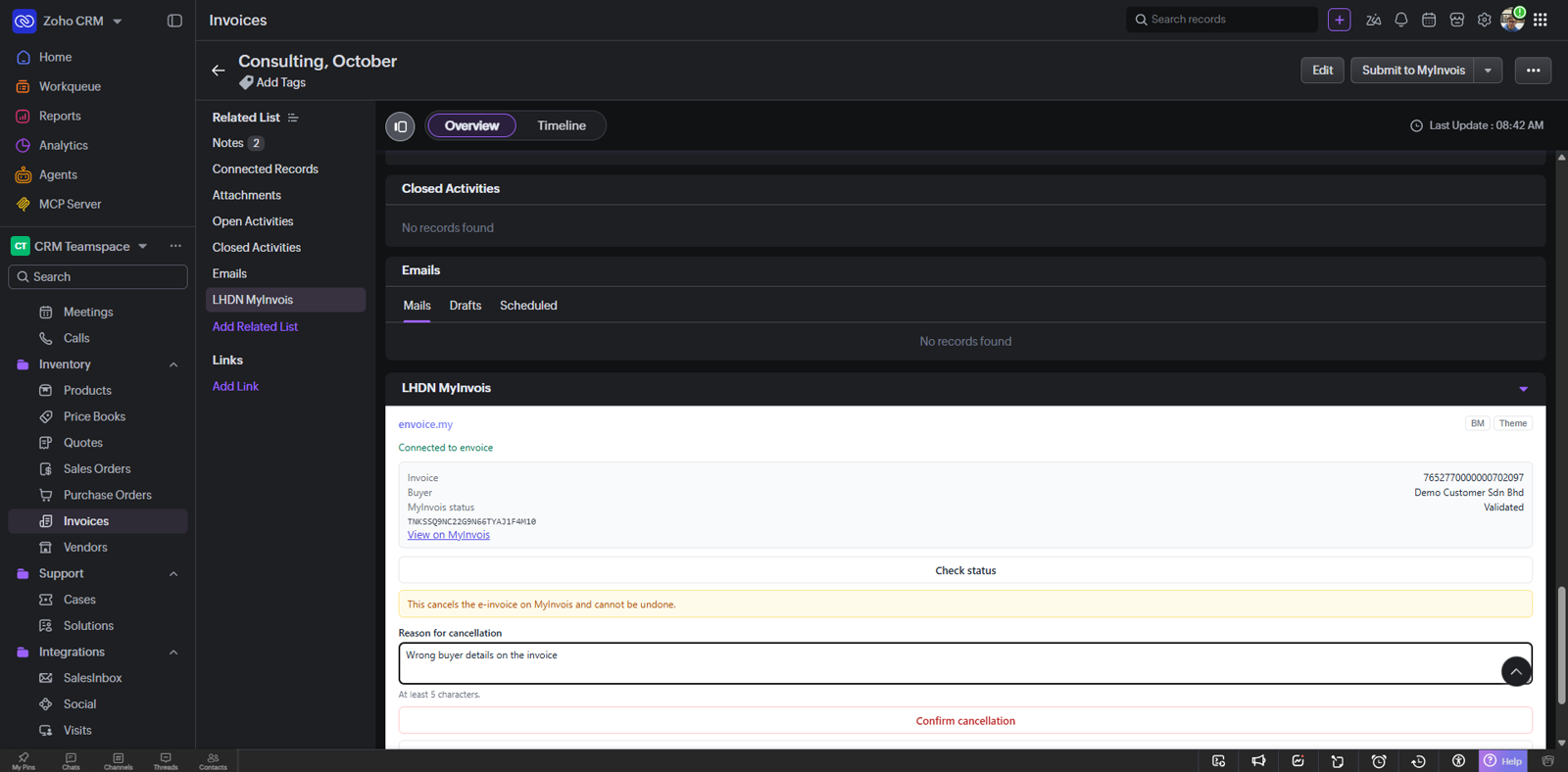The image size is (1568, 772).
Task: Toggle the related list panel icon
Action: click(400, 126)
